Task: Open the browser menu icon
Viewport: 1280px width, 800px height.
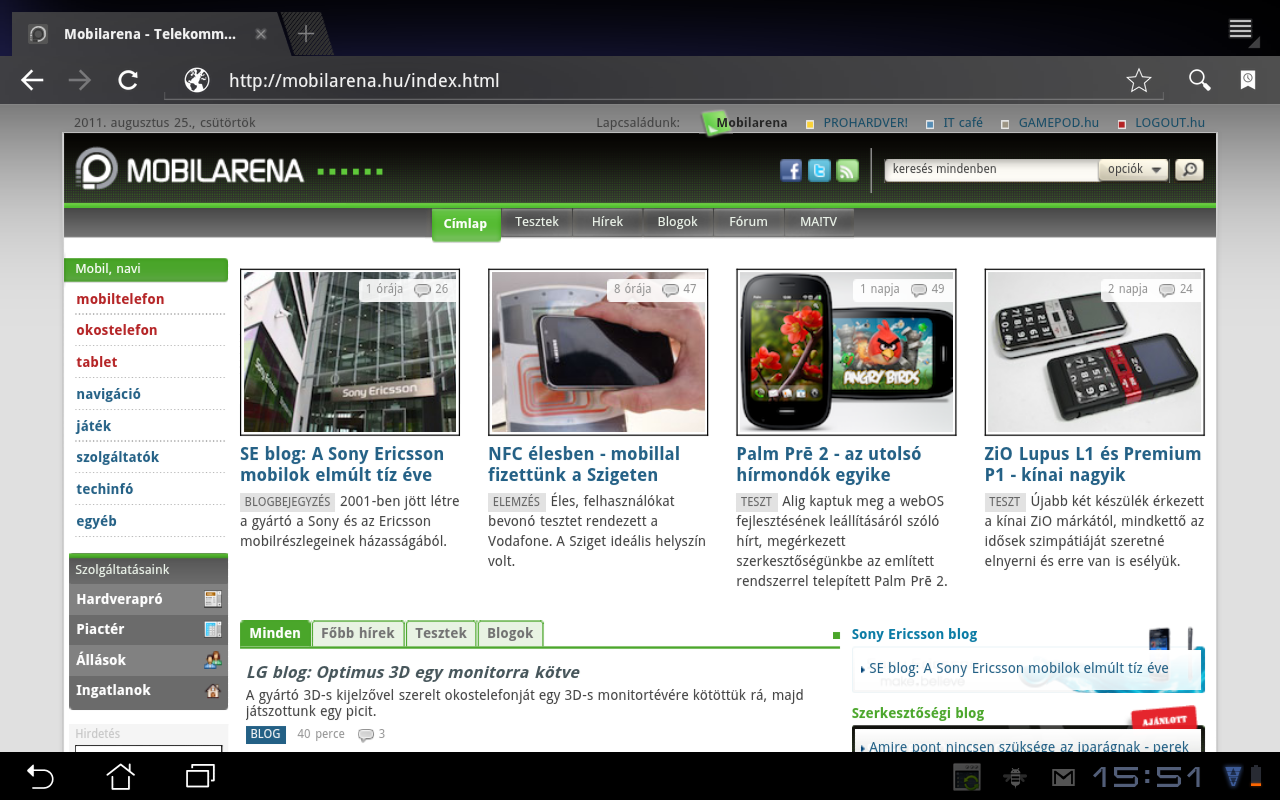Action: [x=1241, y=29]
